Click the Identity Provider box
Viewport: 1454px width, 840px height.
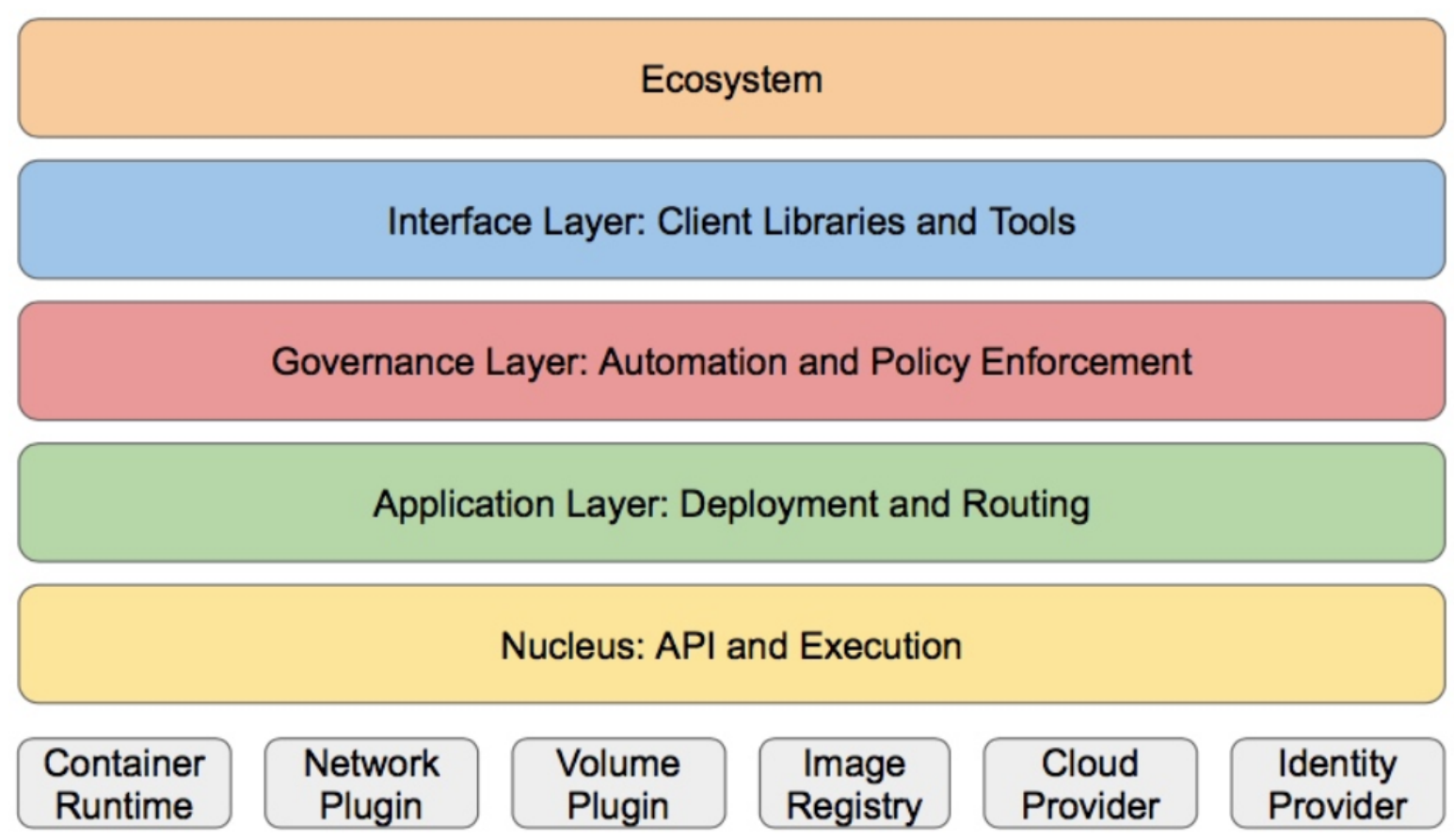coord(1337,783)
